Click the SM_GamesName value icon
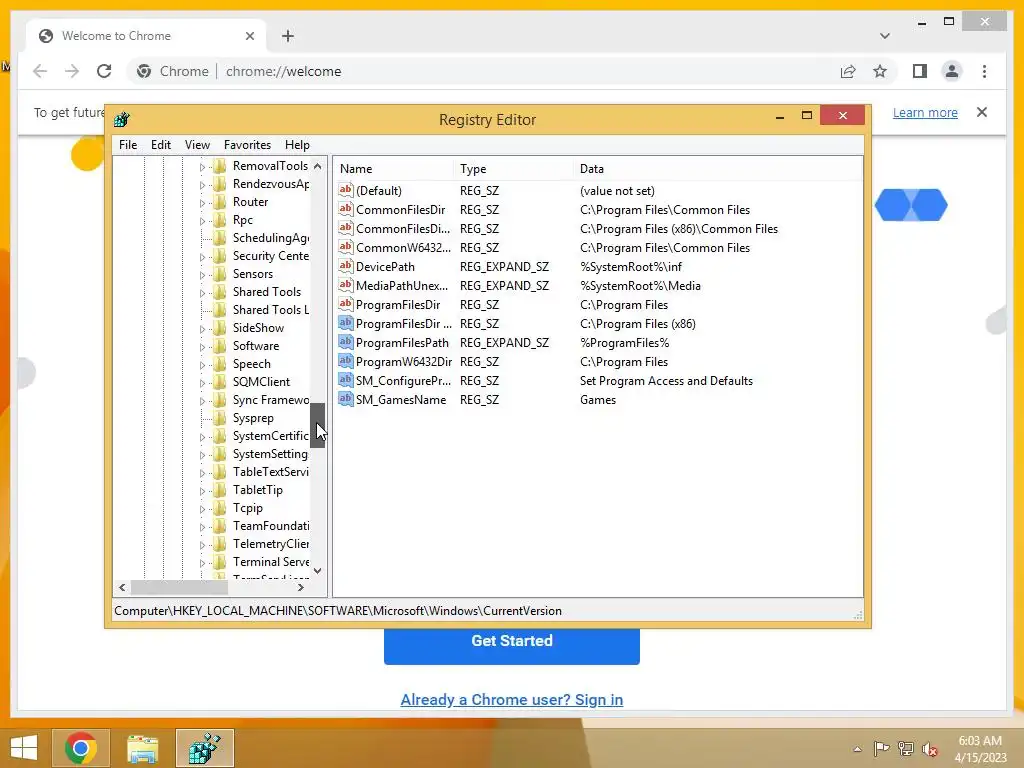Image resolution: width=1024 pixels, height=768 pixels. pyautogui.click(x=345, y=398)
